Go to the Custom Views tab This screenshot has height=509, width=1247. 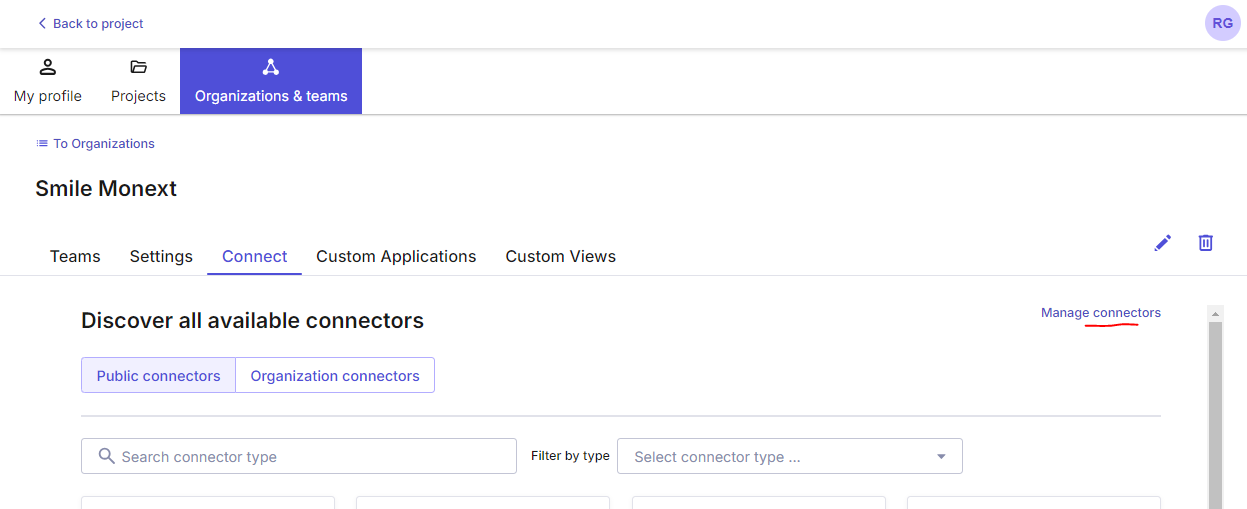(560, 257)
